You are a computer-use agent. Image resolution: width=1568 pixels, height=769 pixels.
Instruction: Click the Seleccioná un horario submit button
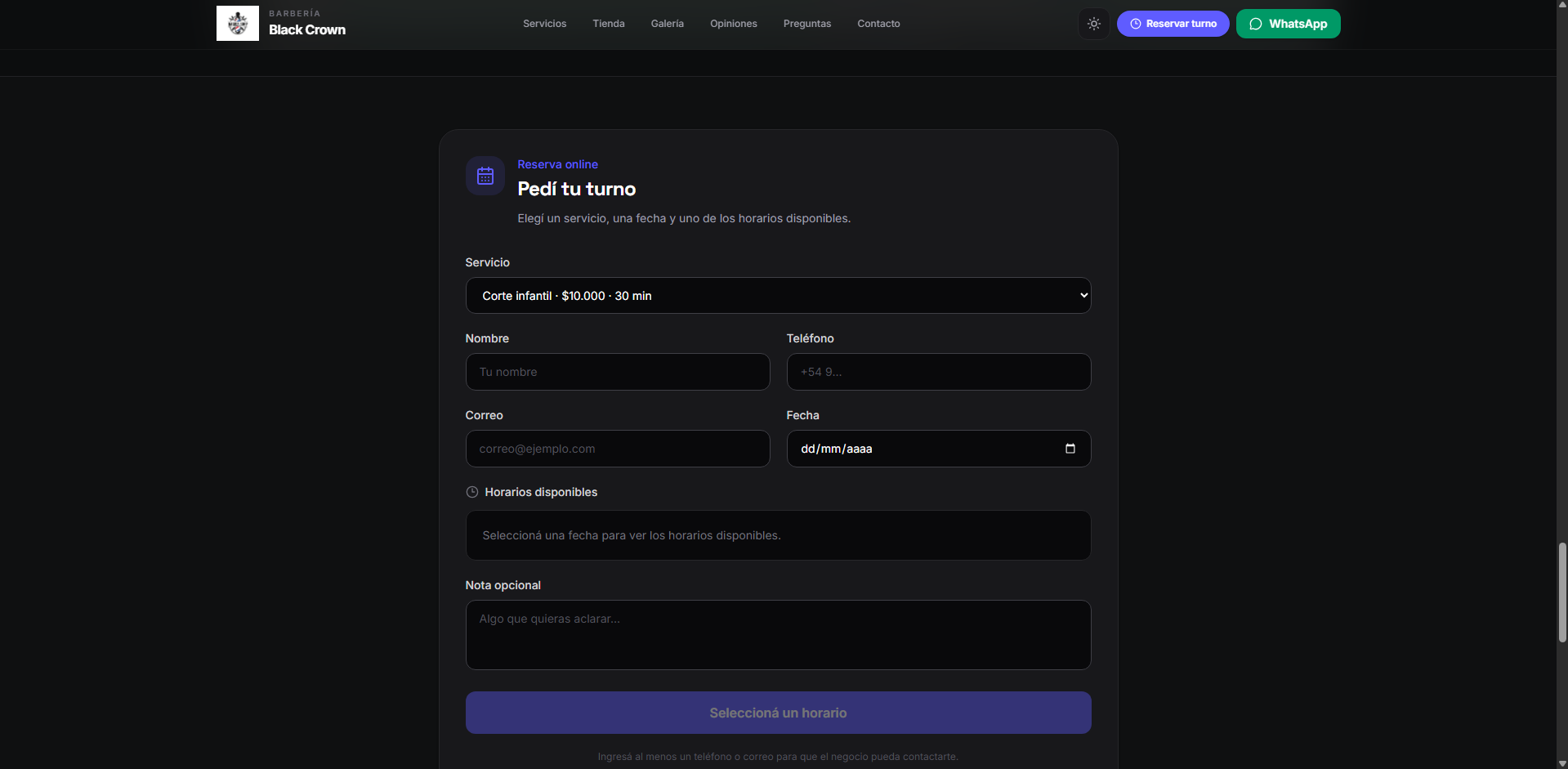(779, 713)
